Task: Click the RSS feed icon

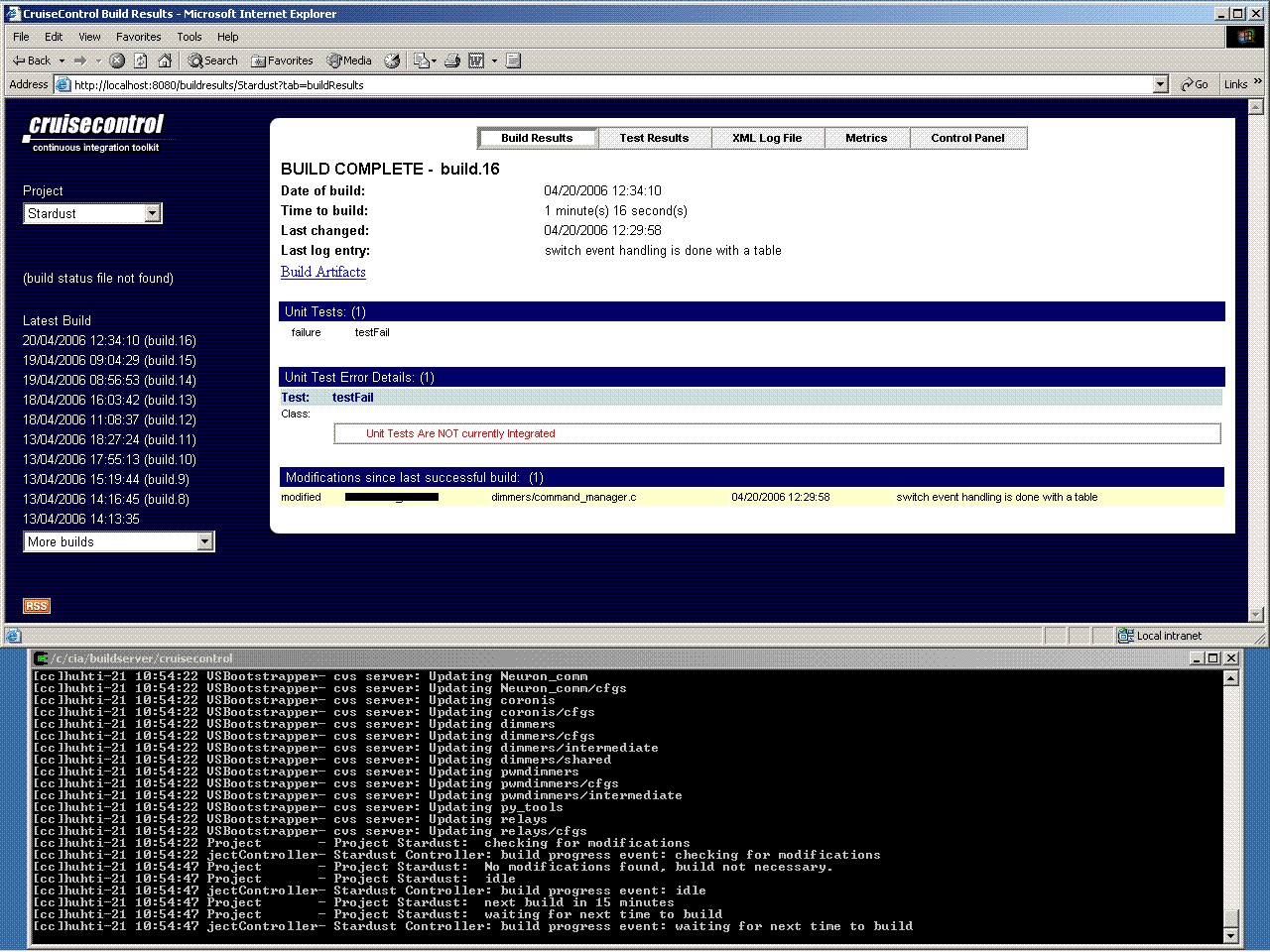Action: click(37, 606)
